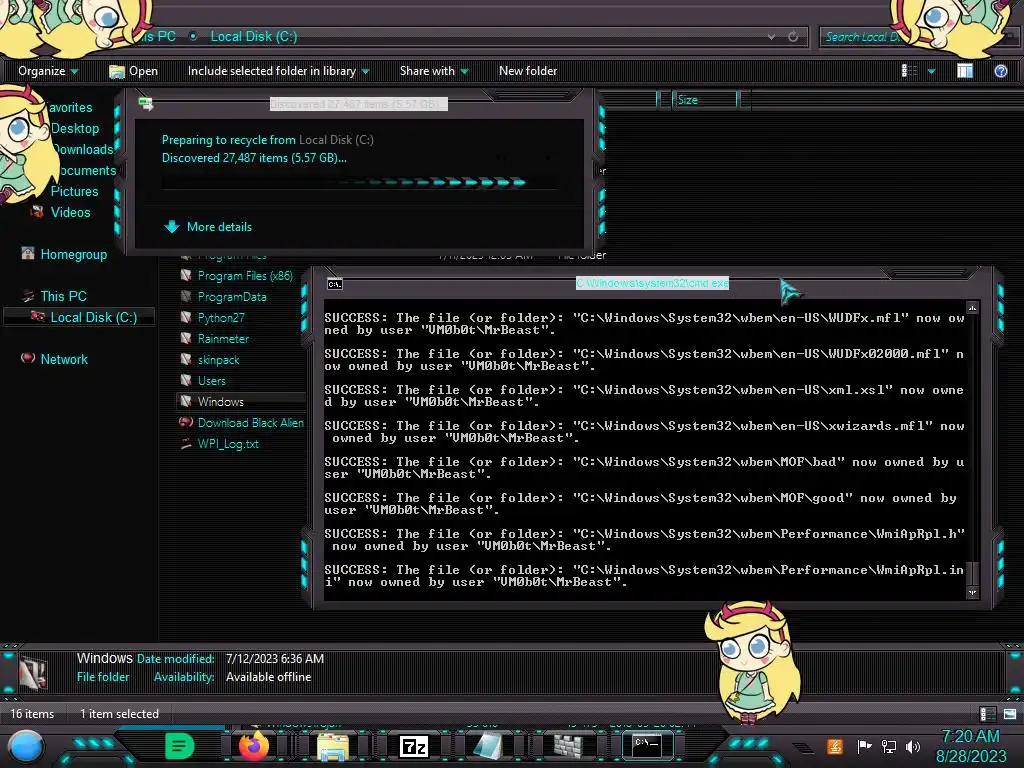This screenshot has height=768, width=1024.
Task: Click the Windows folder thumbnail in details pane
Action: point(33,672)
